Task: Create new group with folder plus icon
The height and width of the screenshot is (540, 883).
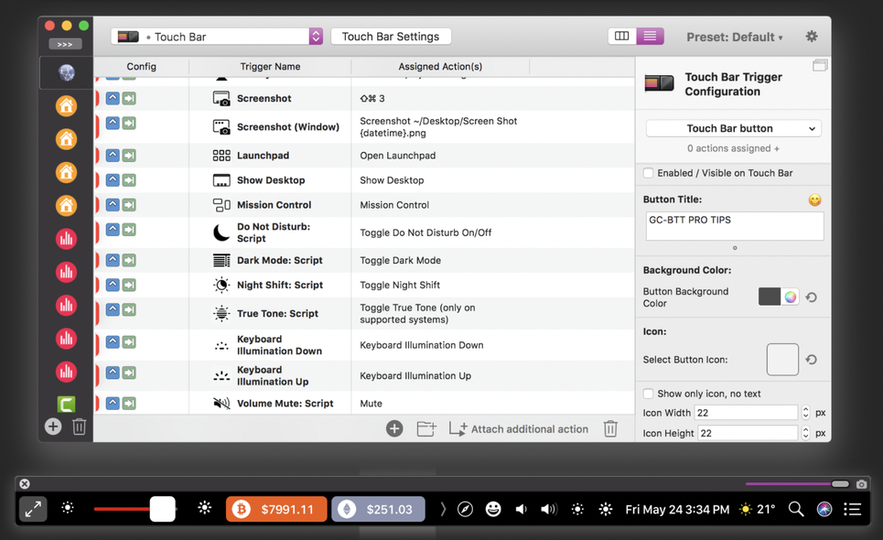Action: pos(426,429)
